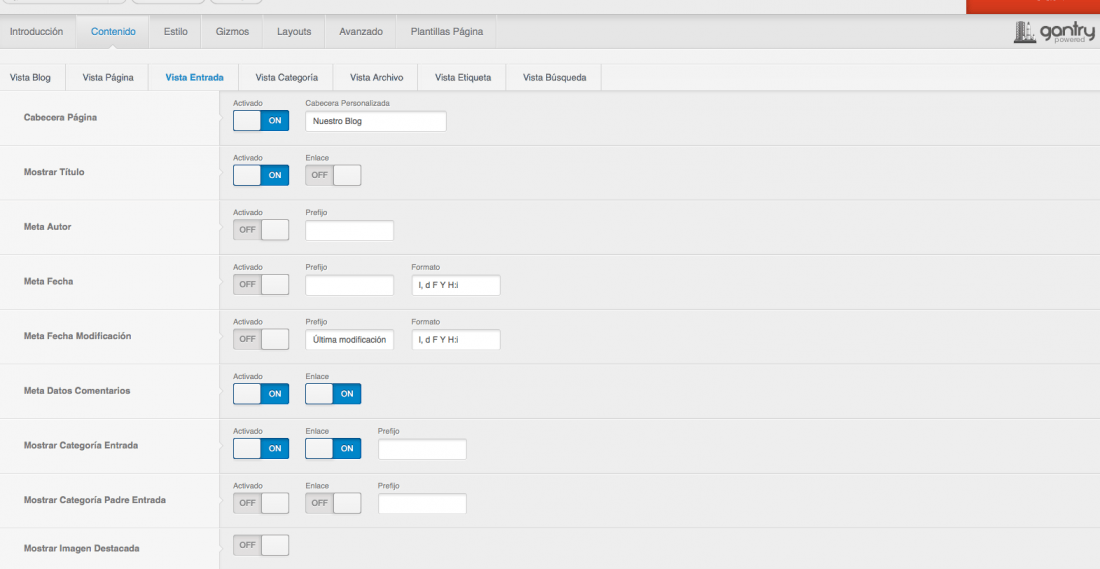Toggle Mostrar Título Activado switch

(261, 175)
